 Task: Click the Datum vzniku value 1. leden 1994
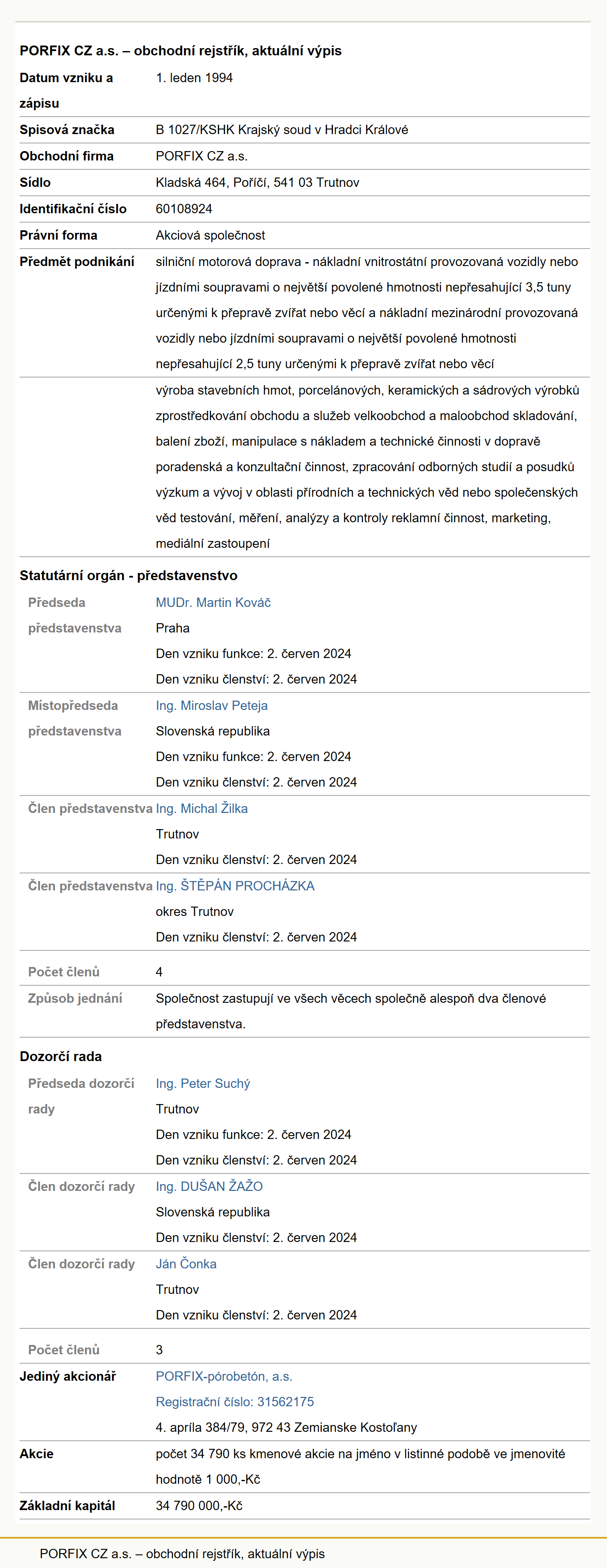[194, 78]
